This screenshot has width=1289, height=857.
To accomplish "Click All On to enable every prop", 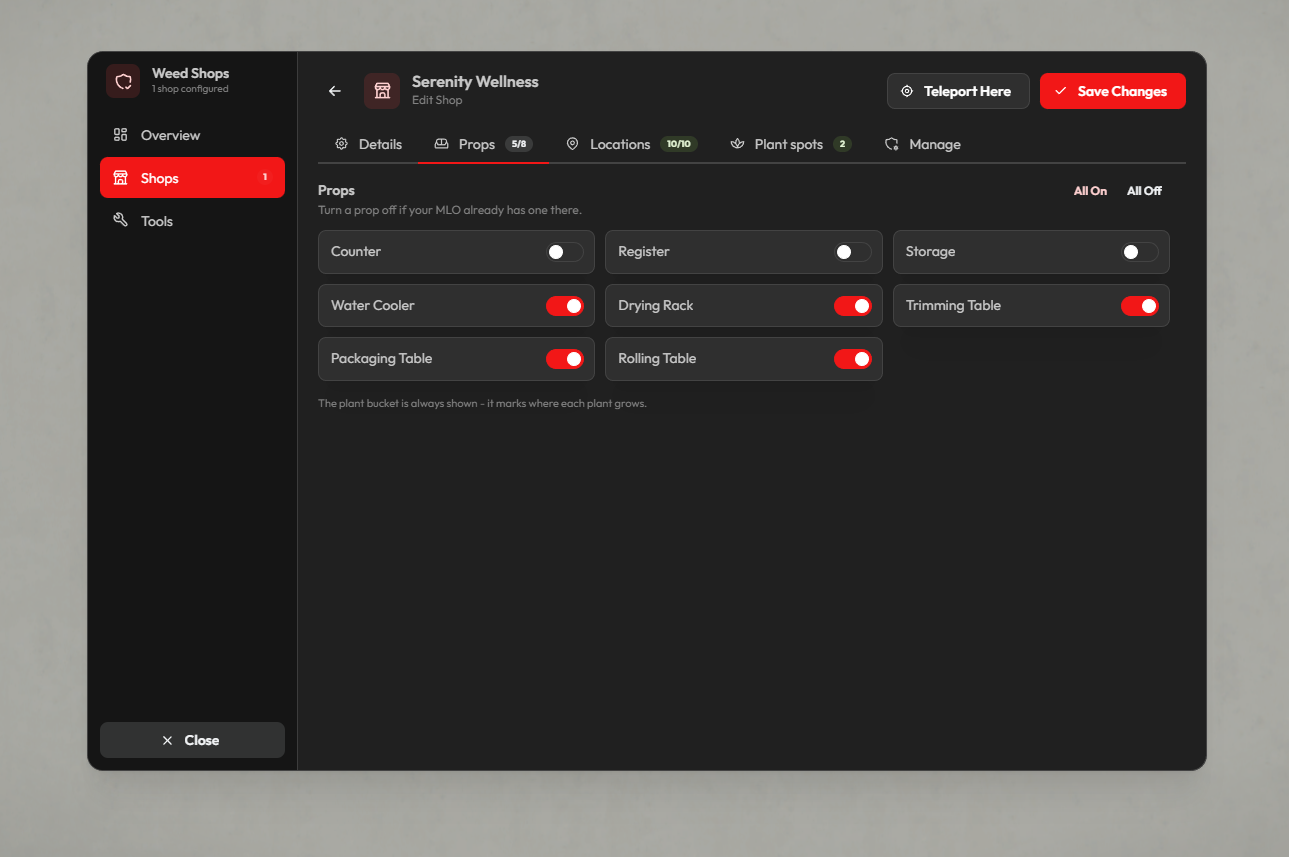I will pos(1090,191).
